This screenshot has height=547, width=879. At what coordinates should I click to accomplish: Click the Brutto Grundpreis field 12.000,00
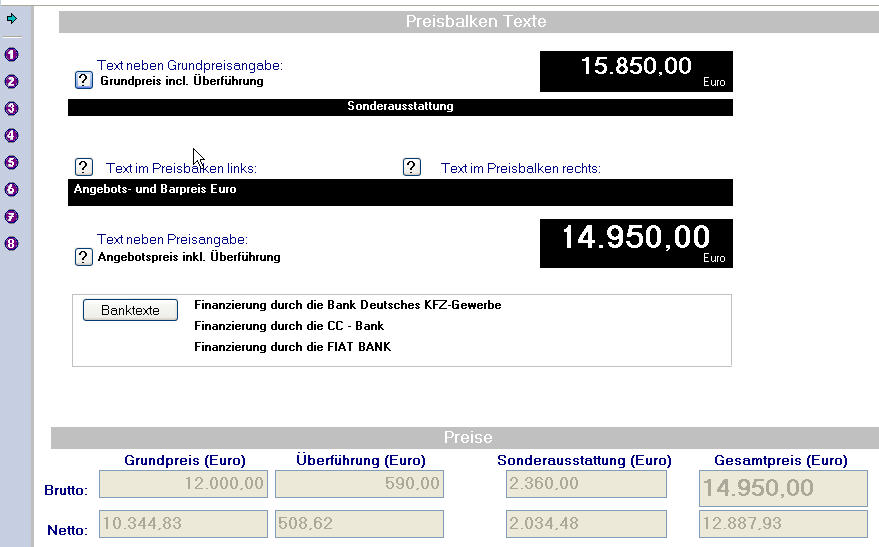tap(183, 484)
